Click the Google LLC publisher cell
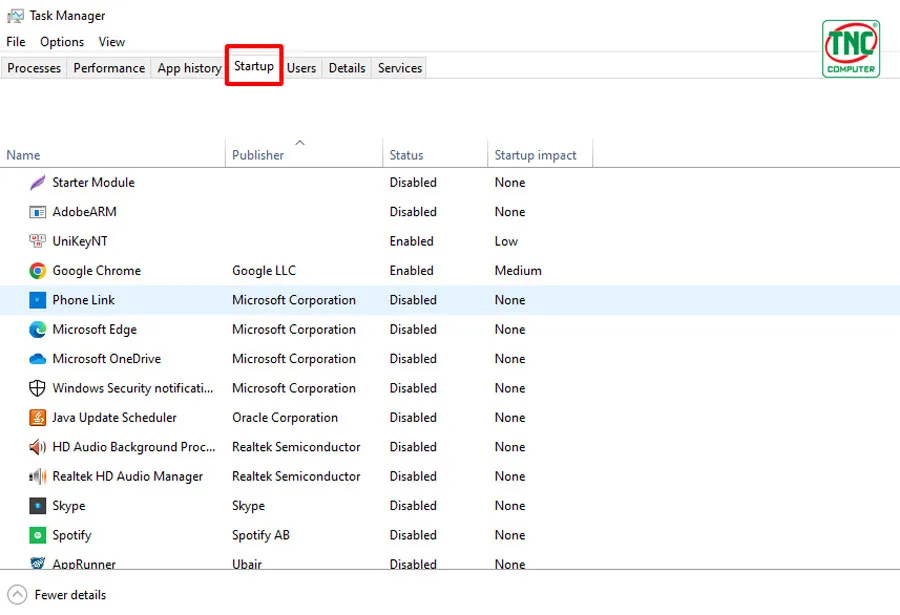900x615 pixels. pos(263,270)
